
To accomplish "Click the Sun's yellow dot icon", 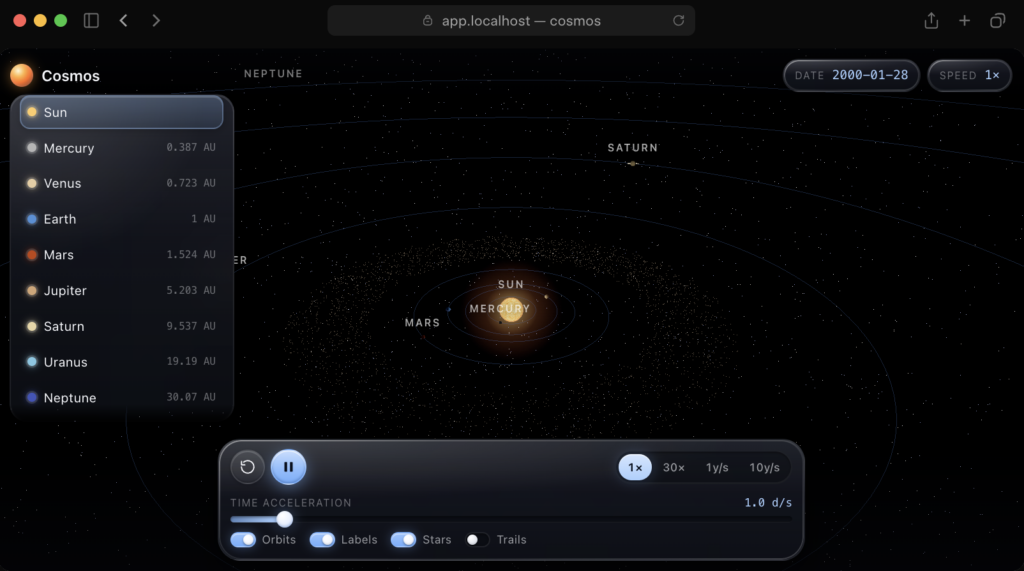I will pyautogui.click(x=31, y=112).
